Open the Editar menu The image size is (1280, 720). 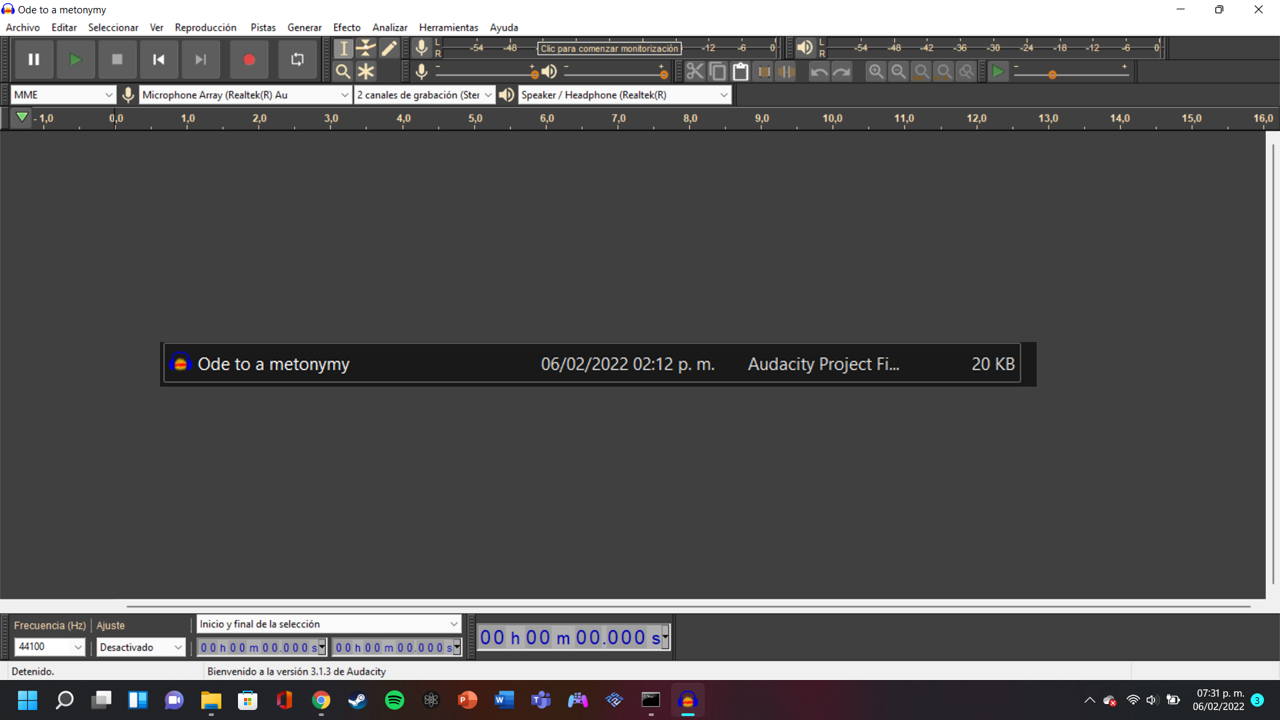tap(64, 27)
